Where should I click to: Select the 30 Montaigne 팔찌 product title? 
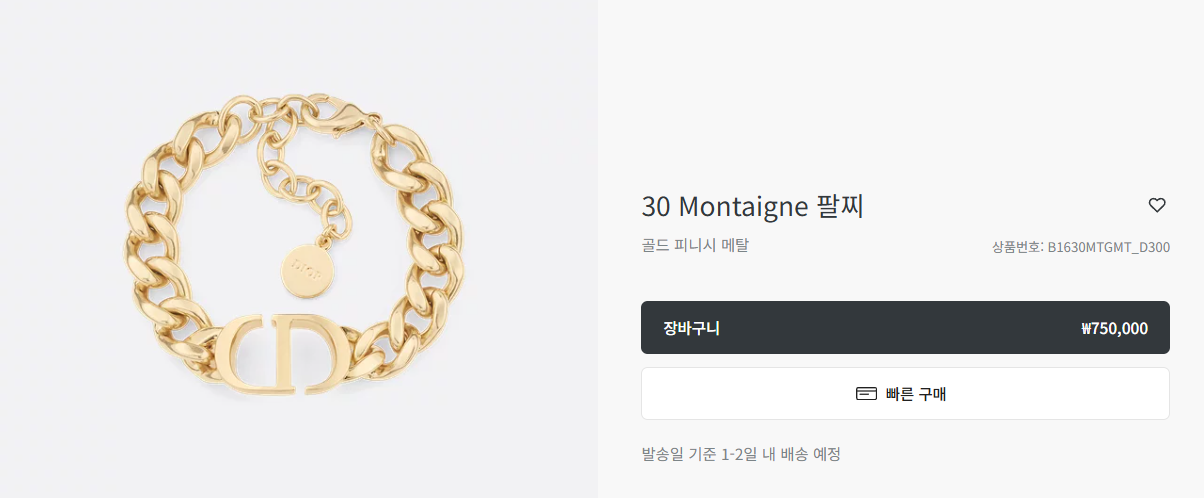[x=752, y=207]
